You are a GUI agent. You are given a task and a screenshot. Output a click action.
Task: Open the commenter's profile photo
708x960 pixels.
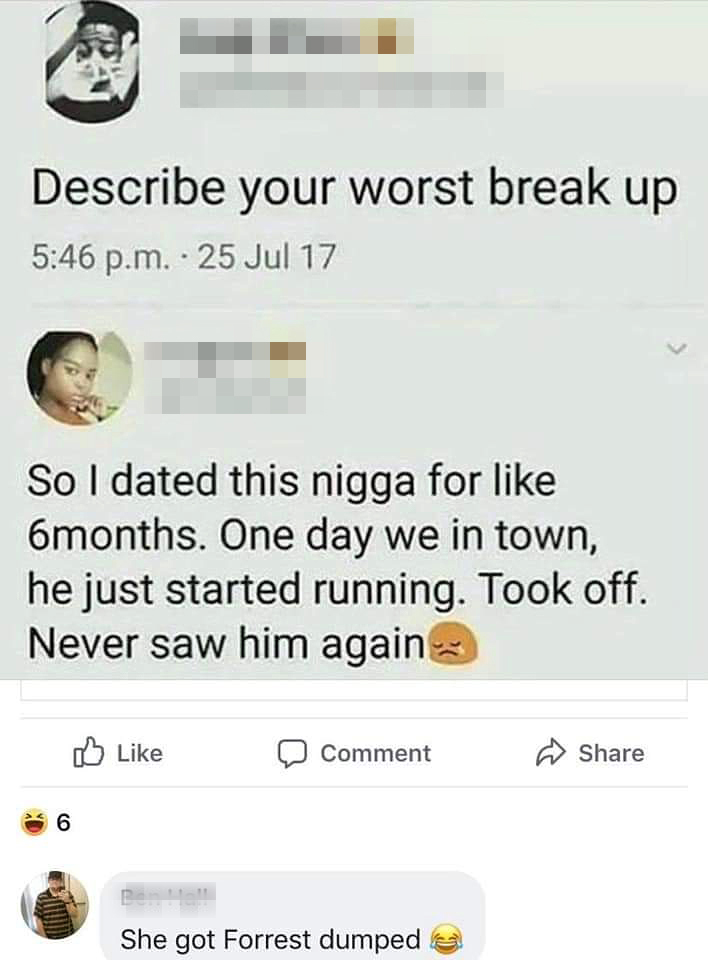tap(55, 905)
